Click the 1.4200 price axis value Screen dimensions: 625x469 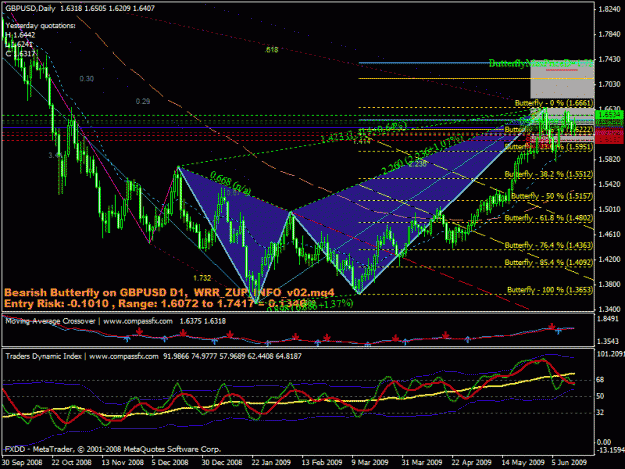(x=609, y=259)
